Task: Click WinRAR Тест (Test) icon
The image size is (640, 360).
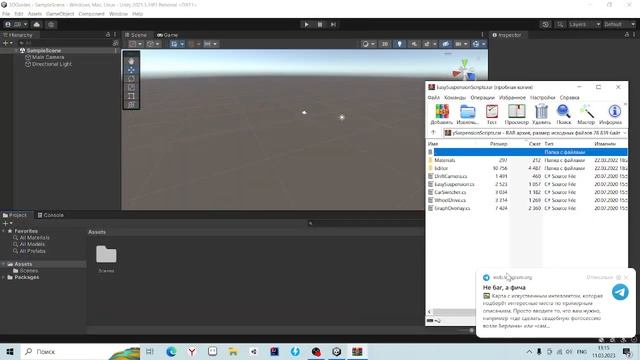Action: pyautogui.click(x=492, y=114)
